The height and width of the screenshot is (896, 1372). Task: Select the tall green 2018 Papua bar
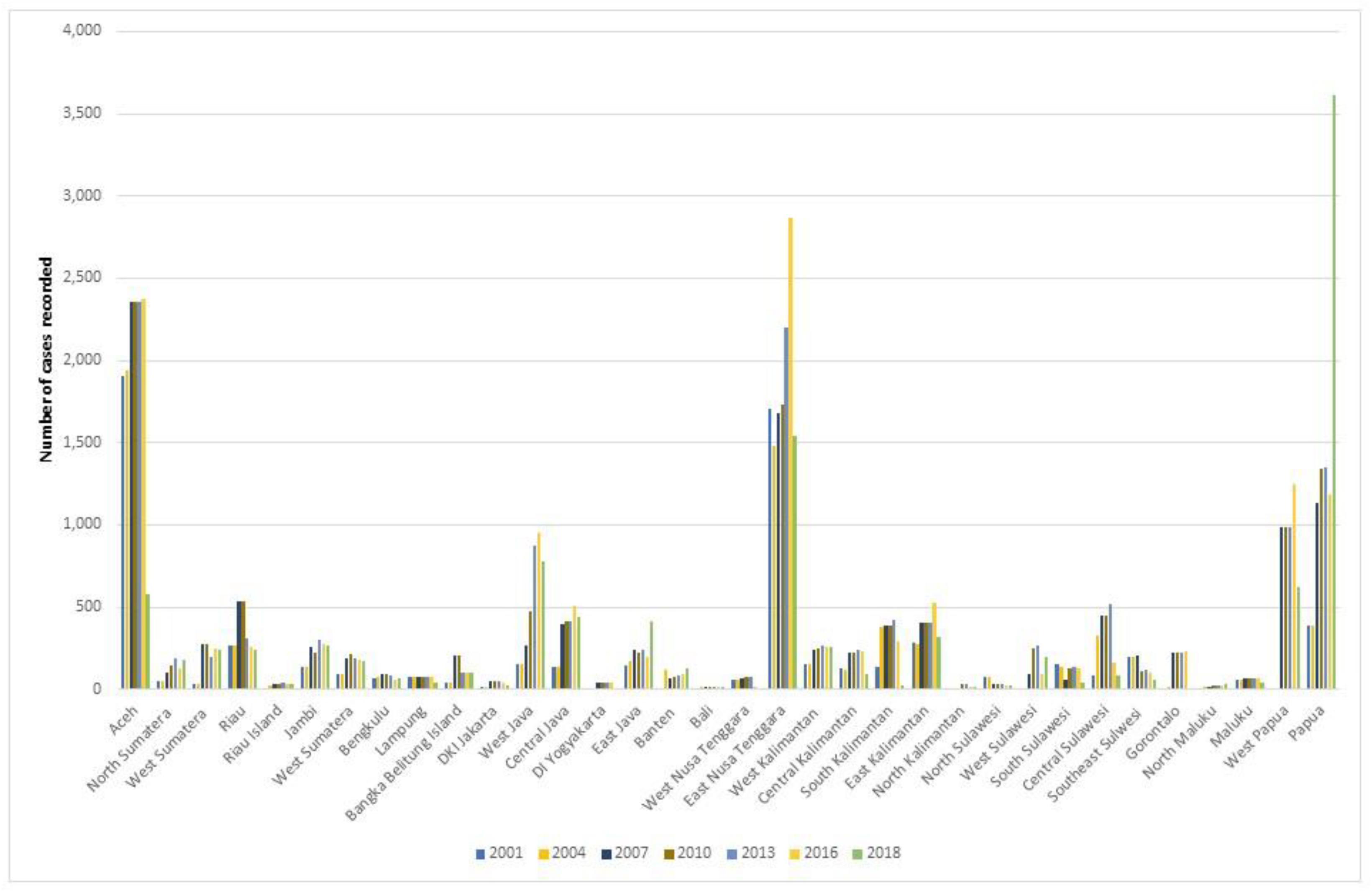1334,392
